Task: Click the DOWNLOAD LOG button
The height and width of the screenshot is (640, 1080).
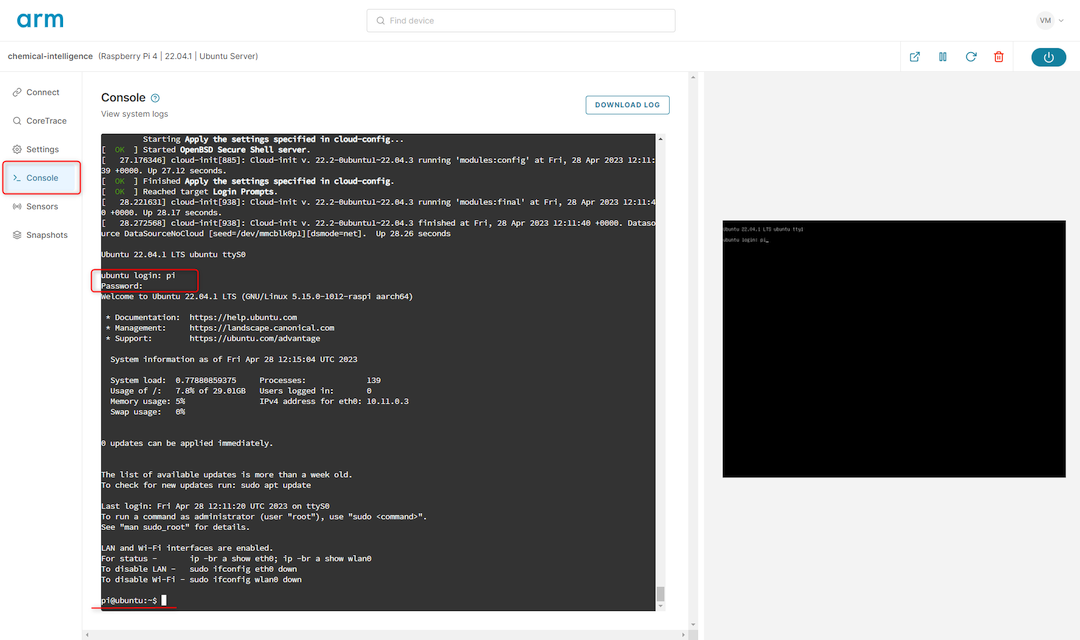Action: [x=627, y=104]
